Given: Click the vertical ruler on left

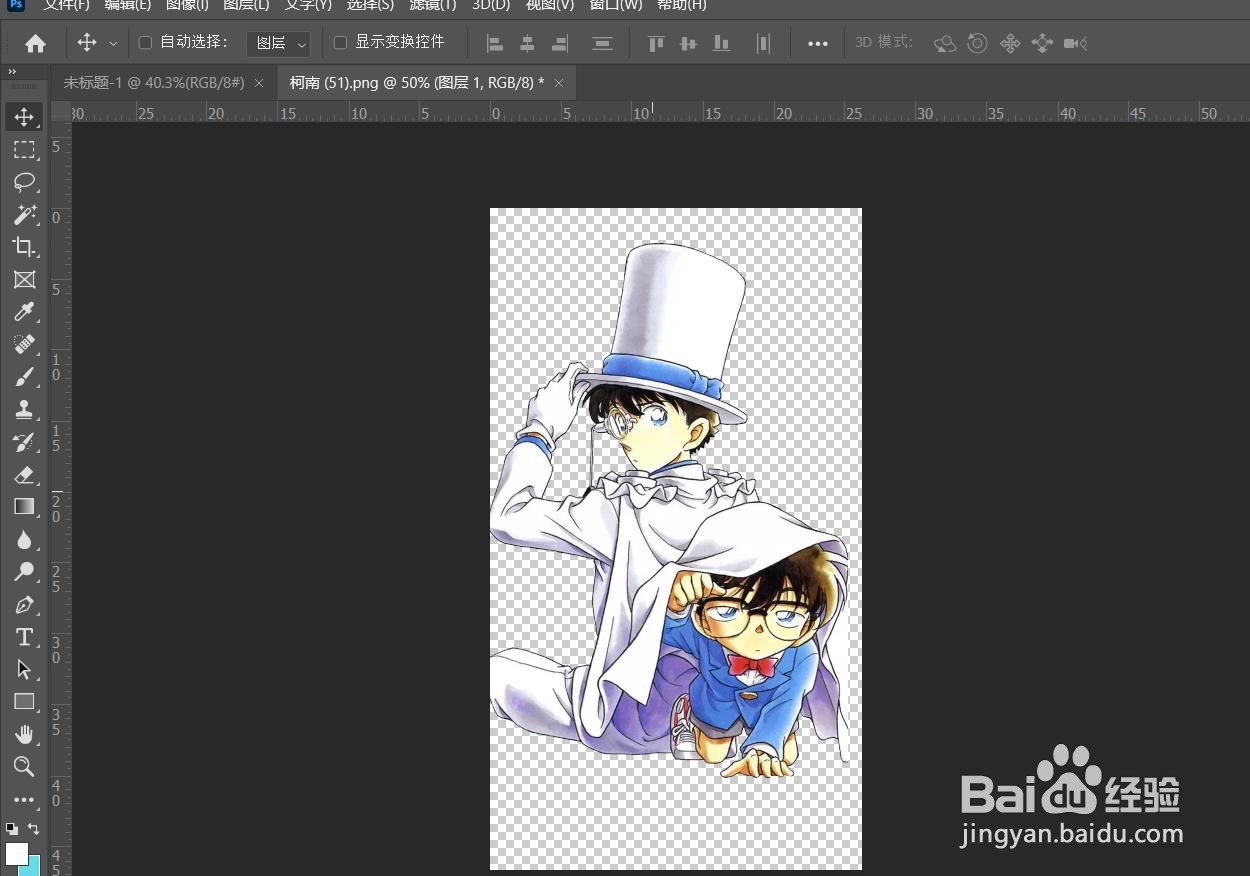Looking at the screenshot, I should 61,500.
